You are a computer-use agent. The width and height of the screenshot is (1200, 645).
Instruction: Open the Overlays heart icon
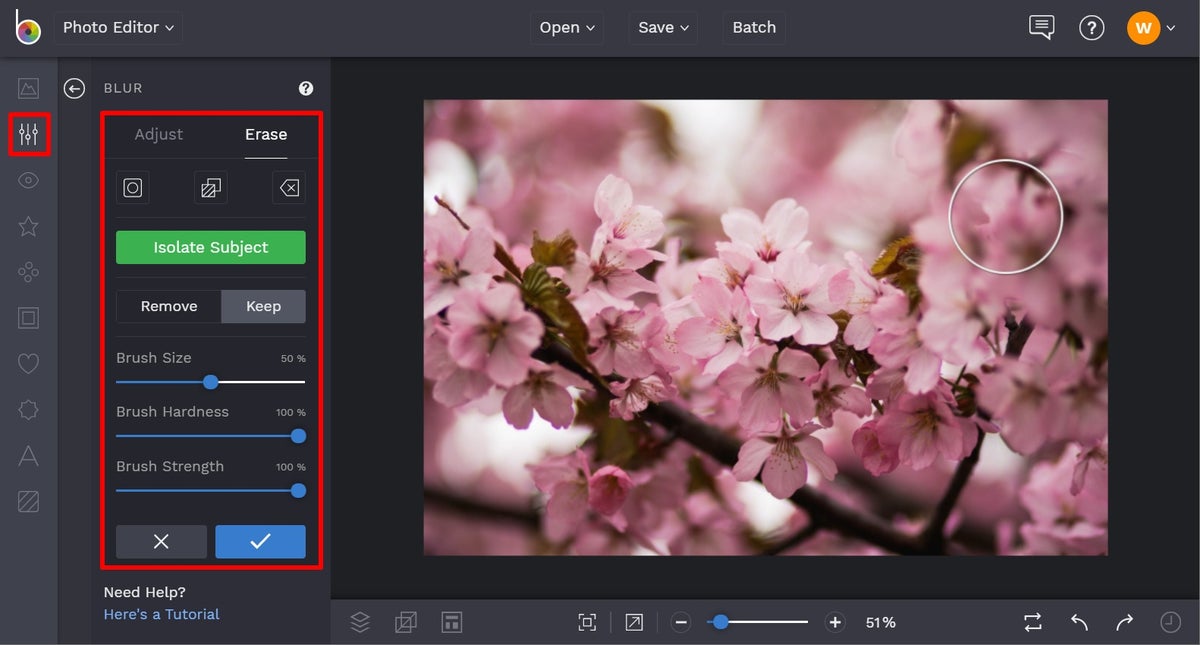click(x=28, y=364)
